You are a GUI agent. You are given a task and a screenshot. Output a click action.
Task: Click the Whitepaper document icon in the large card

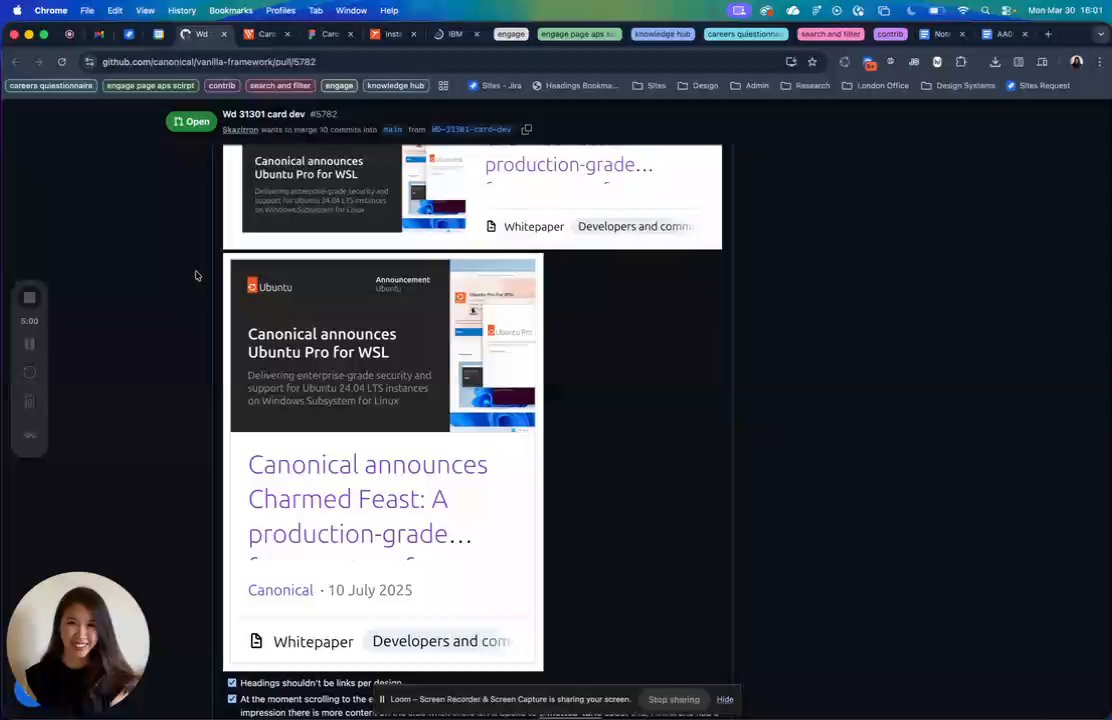pyautogui.click(x=257, y=641)
